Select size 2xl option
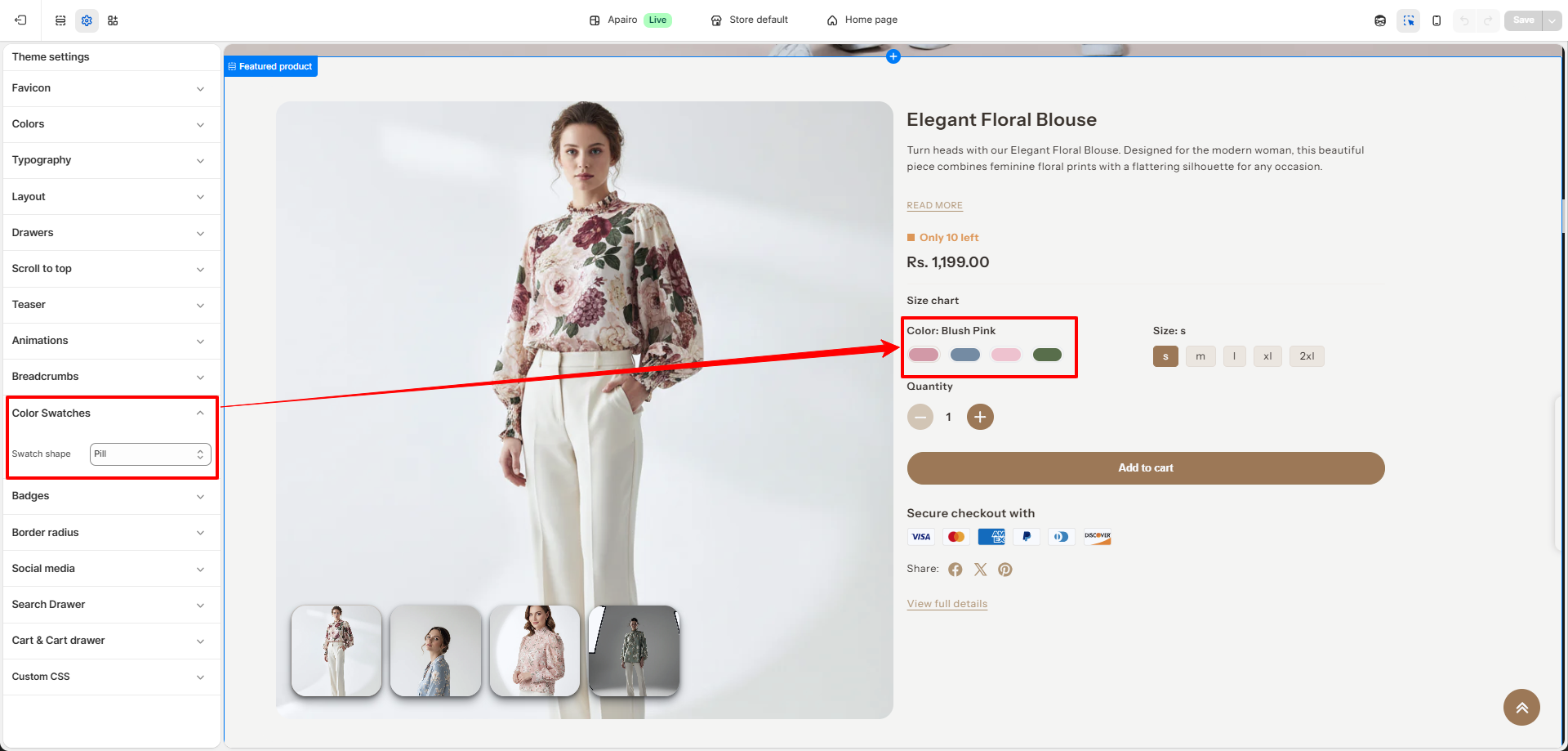The width and height of the screenshot is (1568, 751). (1307, 356)
